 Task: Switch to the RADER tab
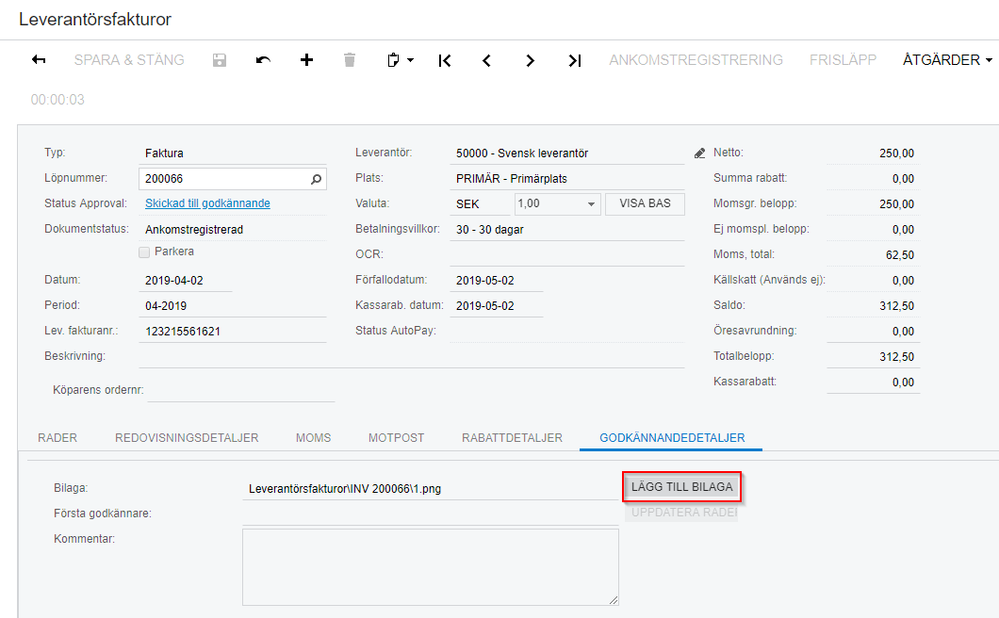click(x=57, y=438)
